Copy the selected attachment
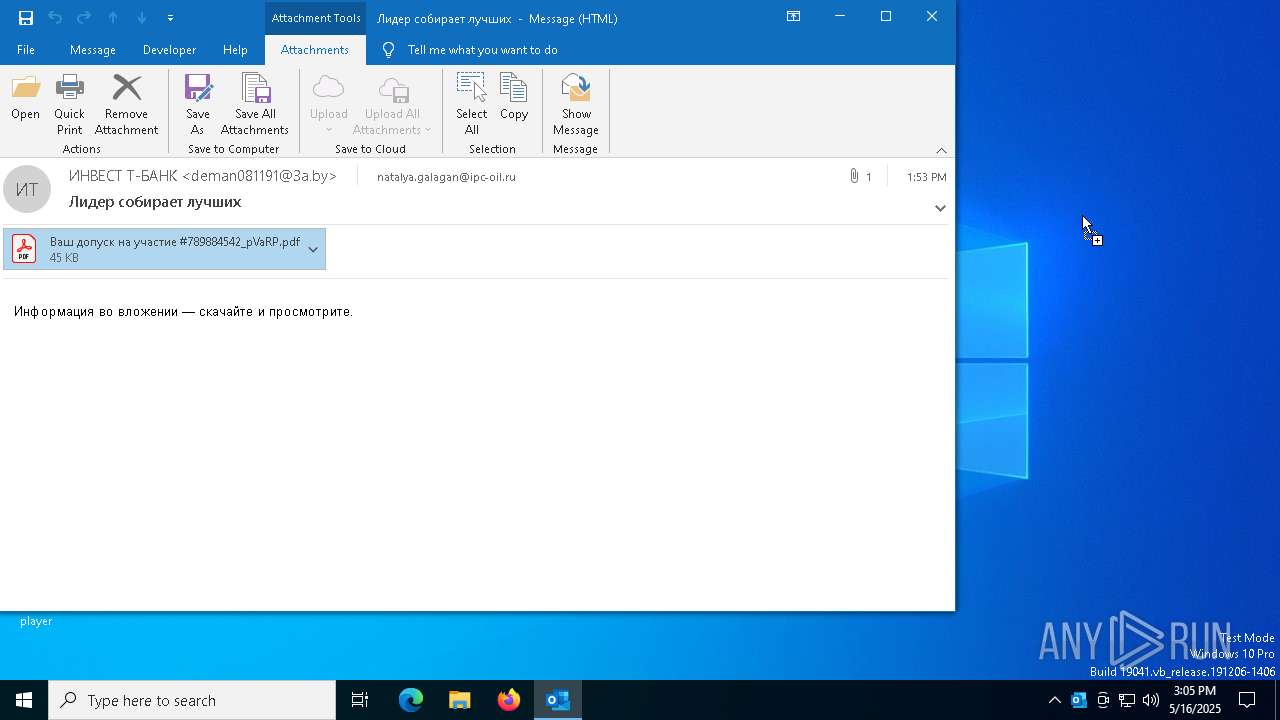This screenshot has width=1280, height=720. [x=514, y=104]
